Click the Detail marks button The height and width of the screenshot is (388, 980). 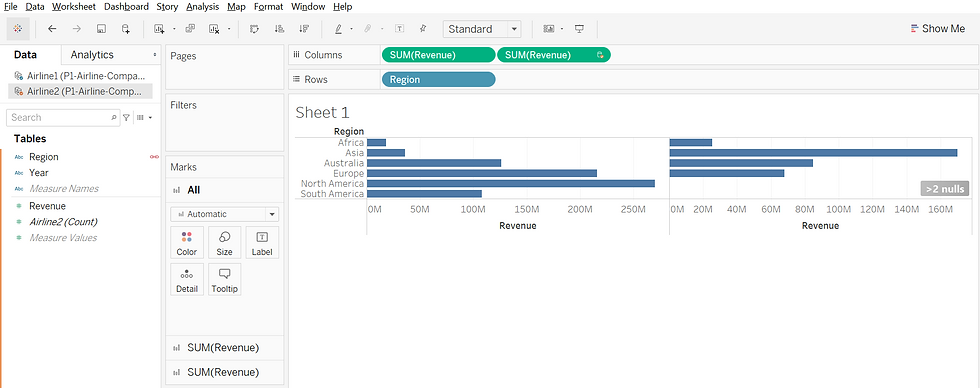click(187, 280)
